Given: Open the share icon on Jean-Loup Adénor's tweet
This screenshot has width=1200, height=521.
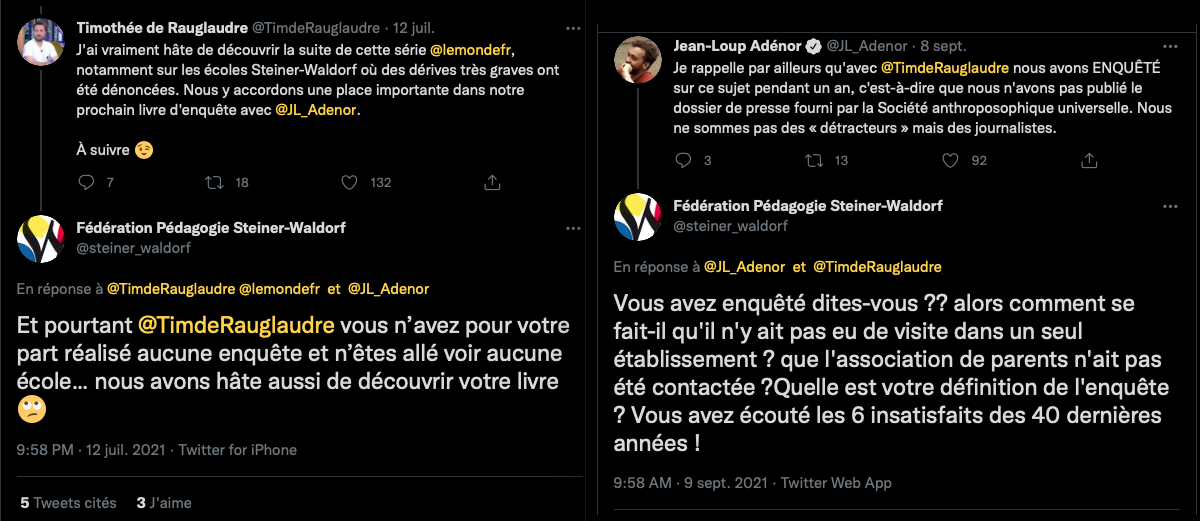Looking at the screenshot, I should click(1091, 161).
